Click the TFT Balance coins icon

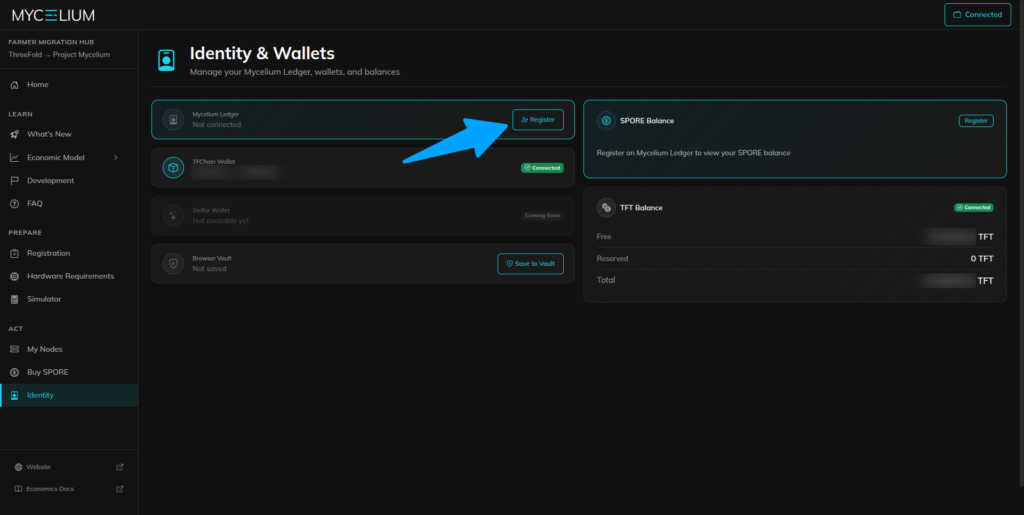pyautogui.click(x=605, y=207)
